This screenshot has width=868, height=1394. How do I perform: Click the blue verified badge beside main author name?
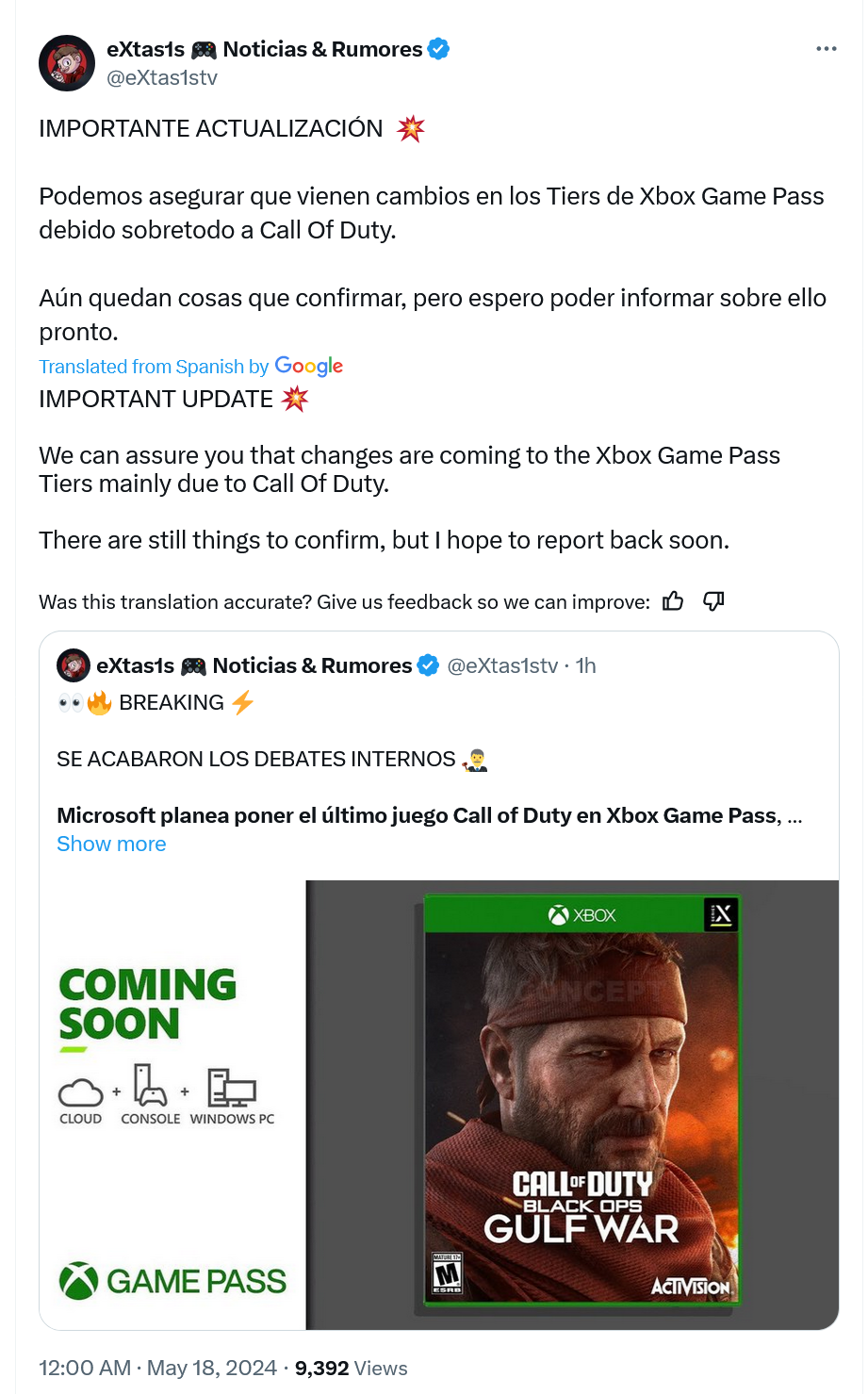pyautogui.click(x=438, y=49)
